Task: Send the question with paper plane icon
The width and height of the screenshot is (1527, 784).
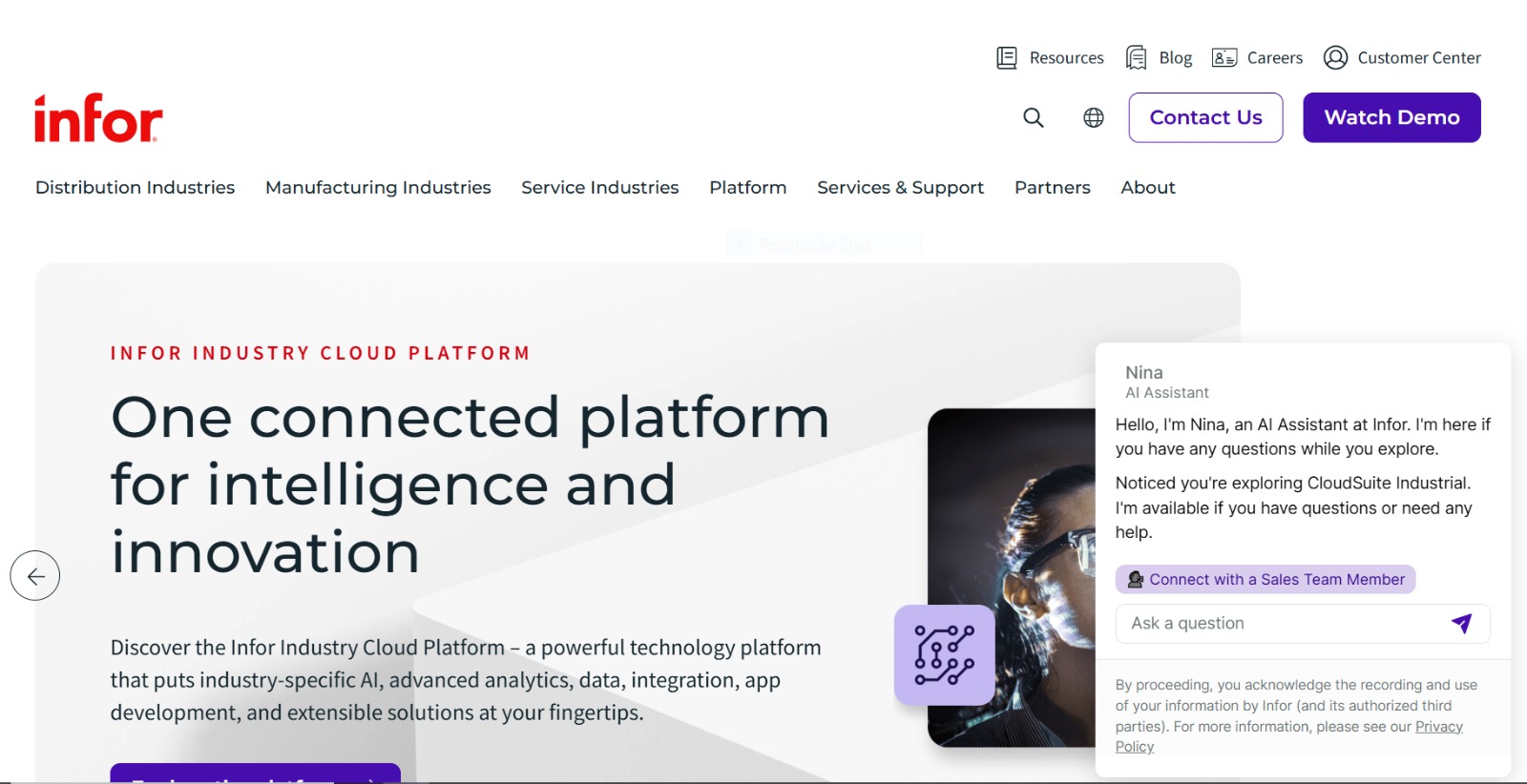Action: click(x=1461, y=624)
